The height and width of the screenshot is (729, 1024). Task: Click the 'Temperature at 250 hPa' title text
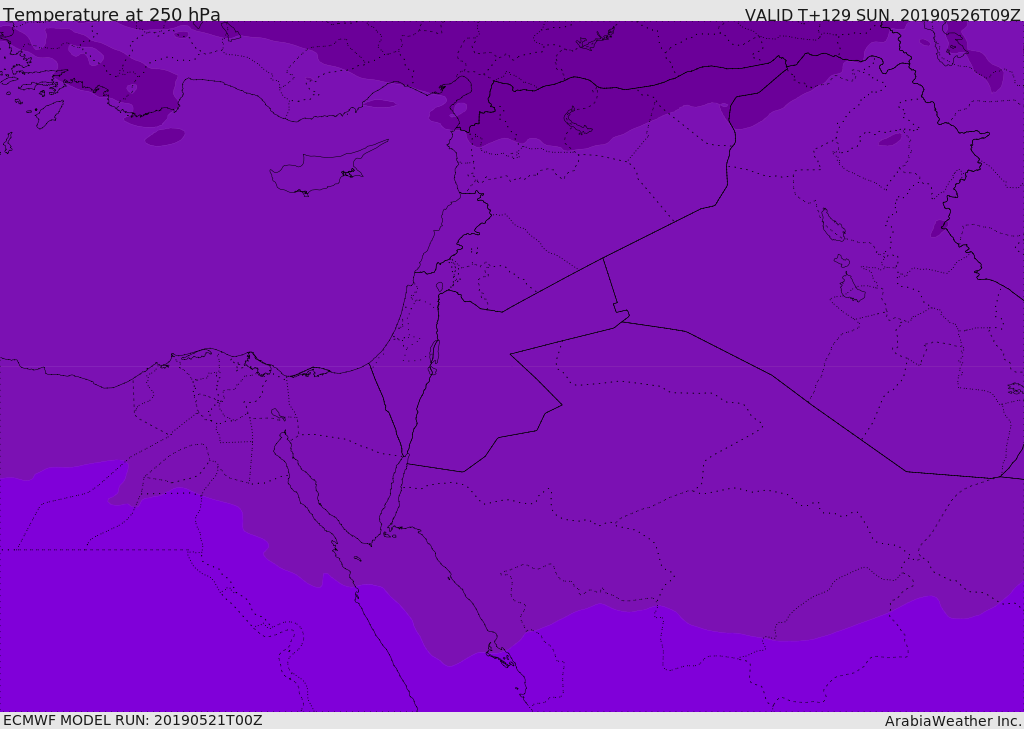point(112,14)
